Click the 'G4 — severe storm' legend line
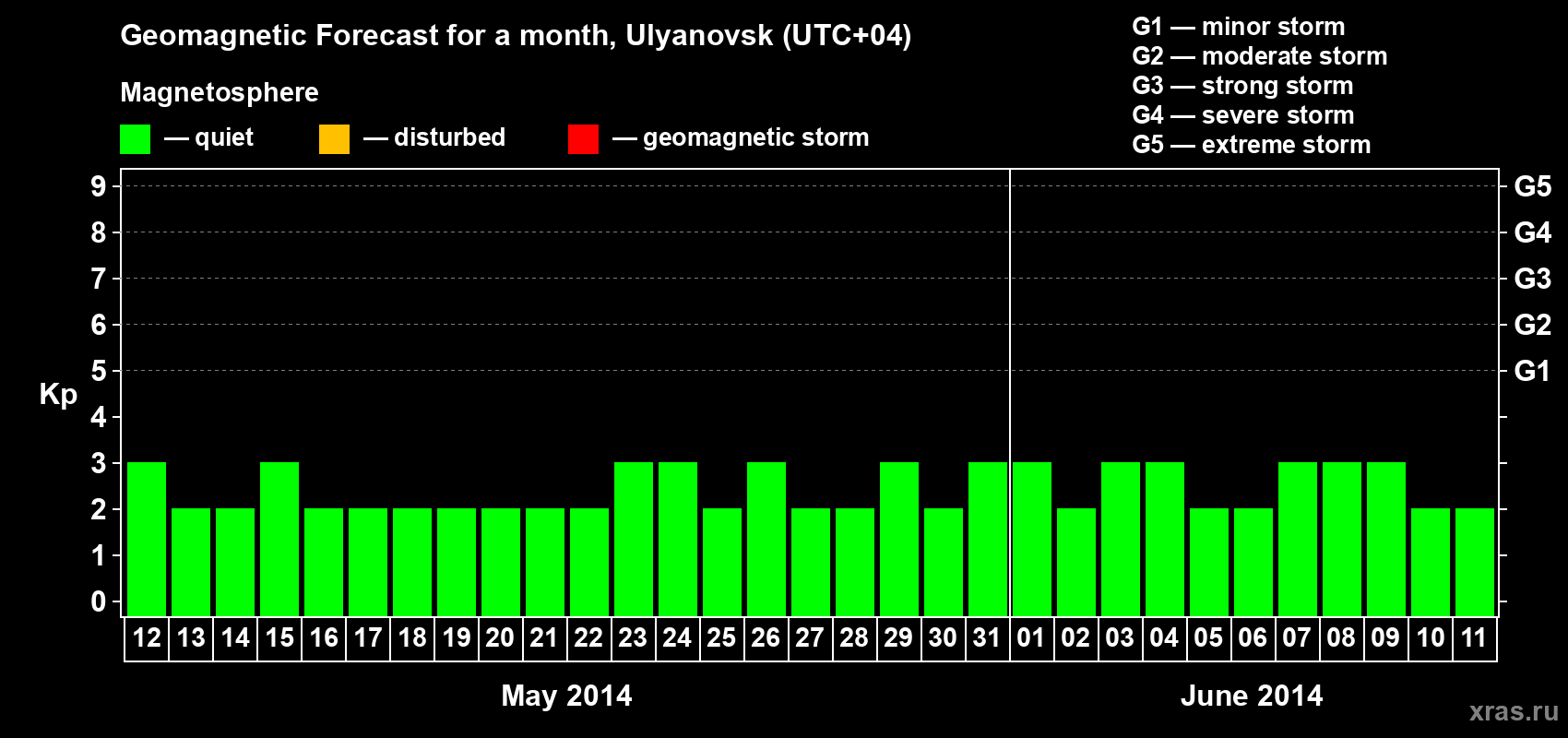The image size is (1568, 738). click(1243, 115)
